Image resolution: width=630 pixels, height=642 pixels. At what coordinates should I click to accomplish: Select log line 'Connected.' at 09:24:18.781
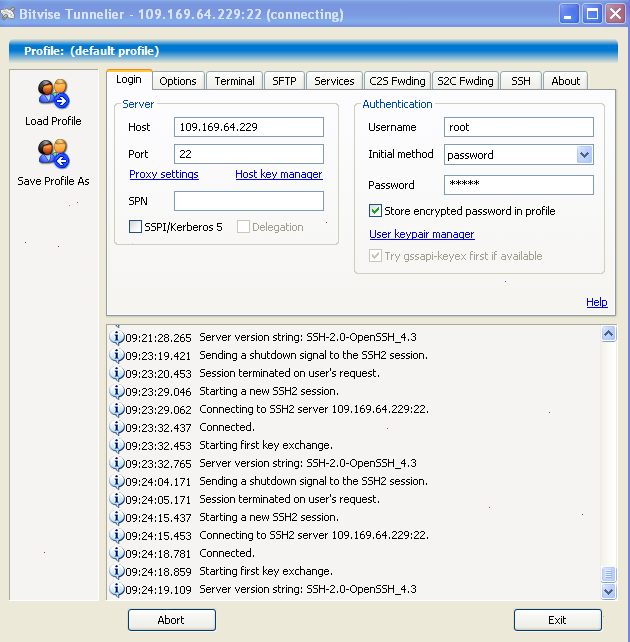tap(227, 554)
